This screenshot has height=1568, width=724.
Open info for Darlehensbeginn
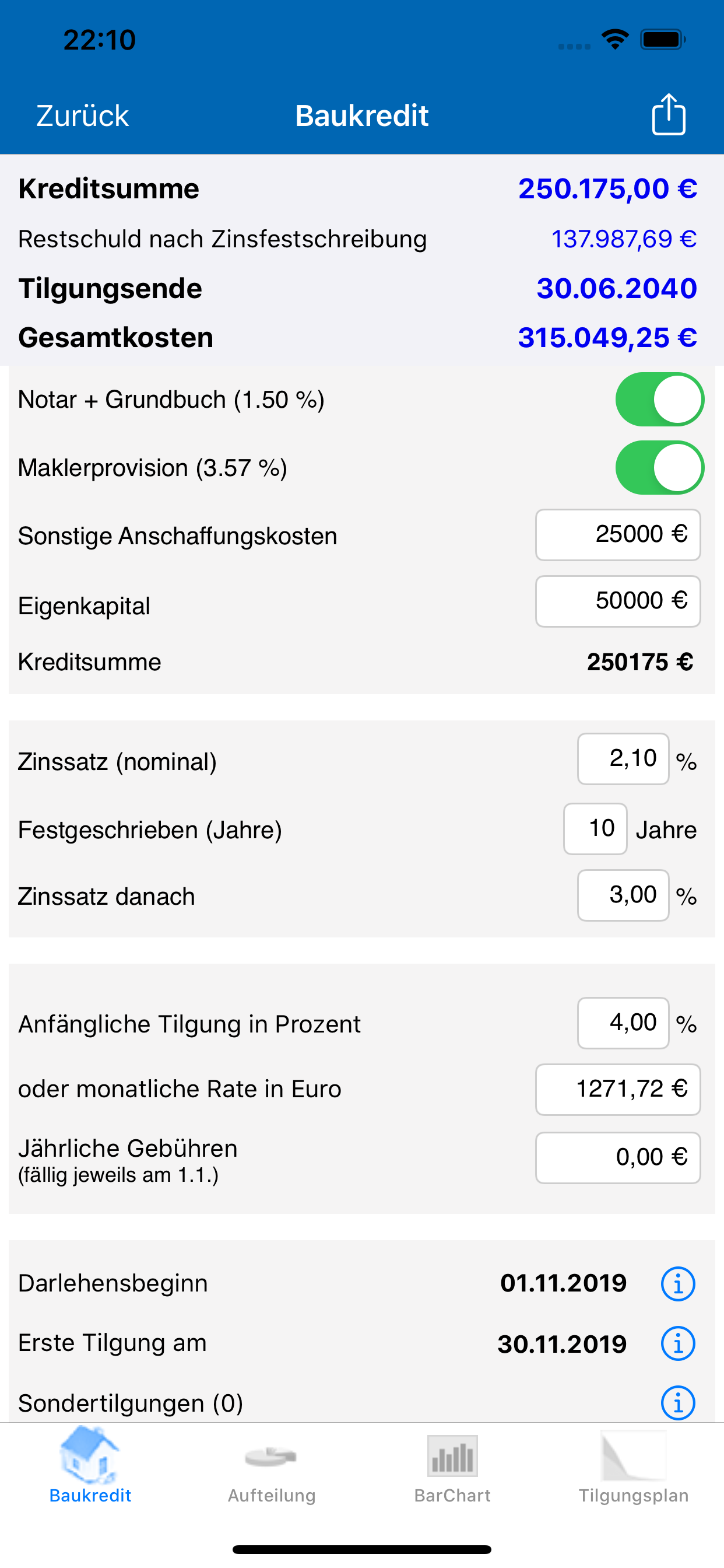coord(678,1284)
